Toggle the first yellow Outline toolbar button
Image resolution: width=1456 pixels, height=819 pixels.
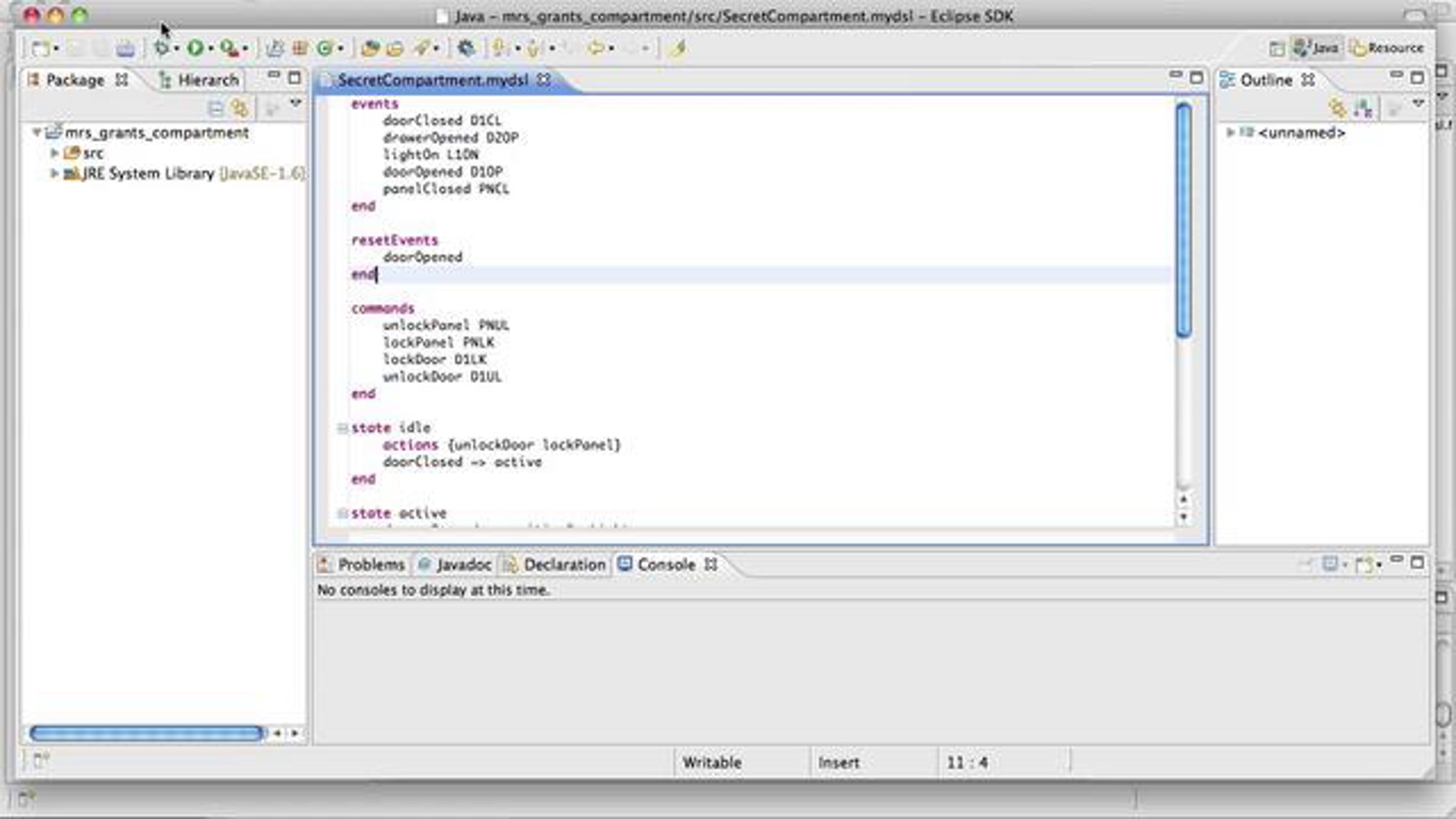click(1336, 108)
